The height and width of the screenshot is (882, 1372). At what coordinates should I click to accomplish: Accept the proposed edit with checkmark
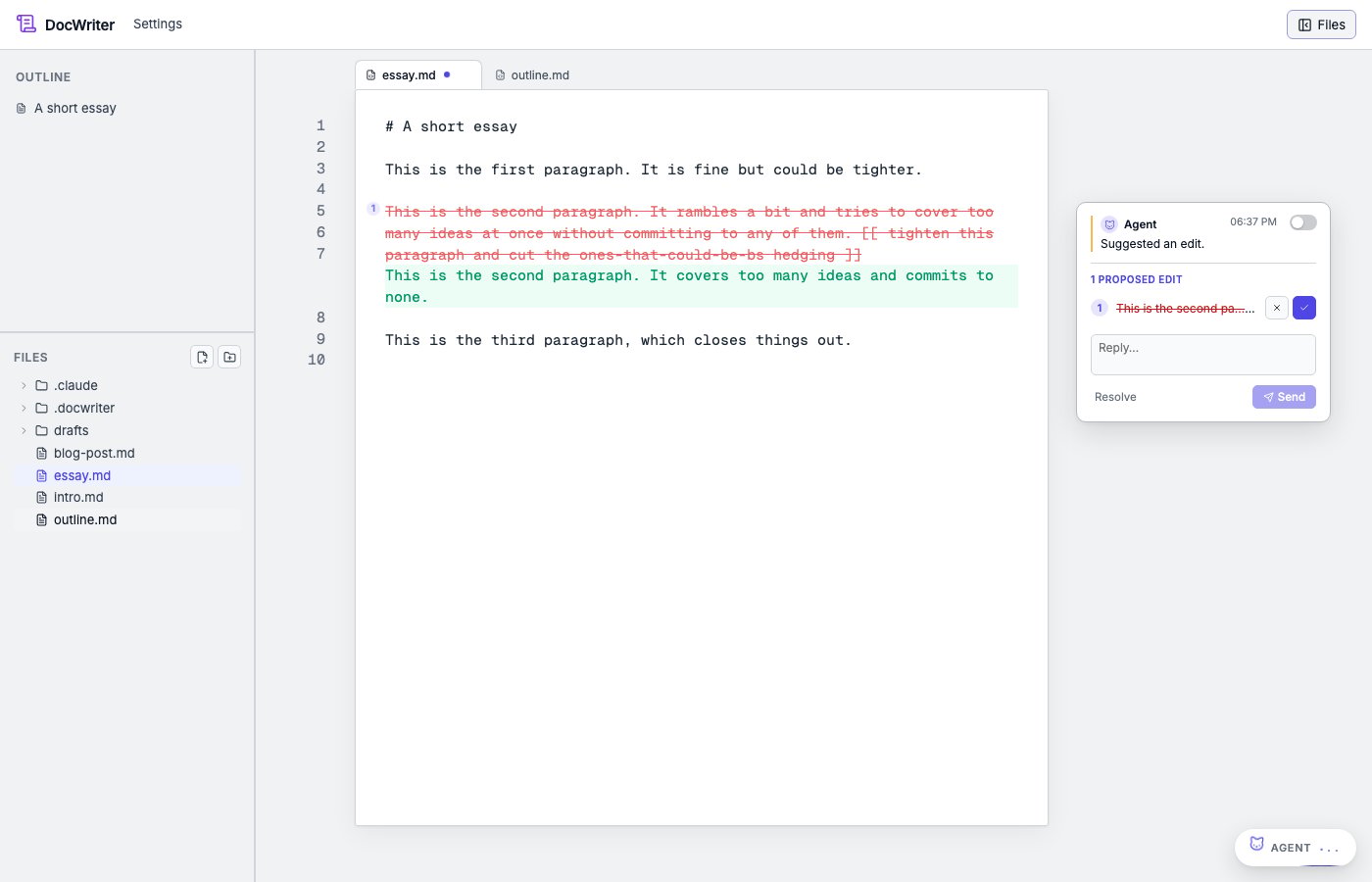1304,308
